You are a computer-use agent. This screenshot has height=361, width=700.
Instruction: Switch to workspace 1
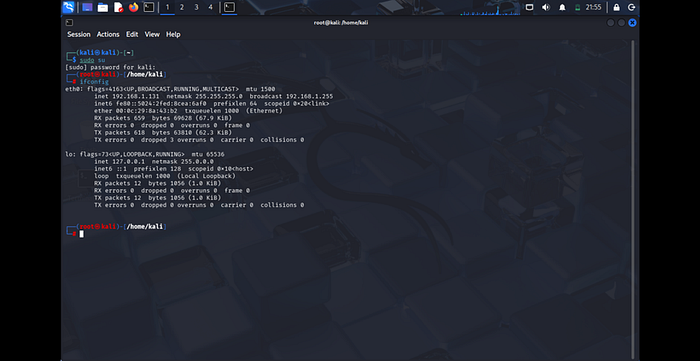(167, 7)
